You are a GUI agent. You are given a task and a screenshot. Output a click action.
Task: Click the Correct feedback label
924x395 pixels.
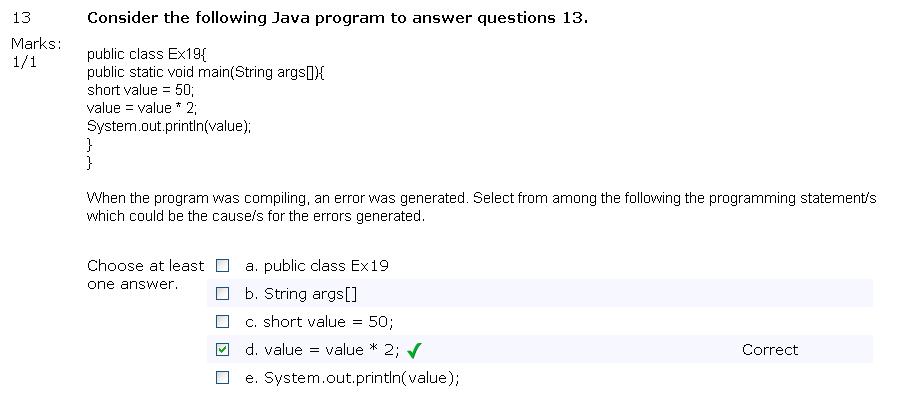coord(770,350)
